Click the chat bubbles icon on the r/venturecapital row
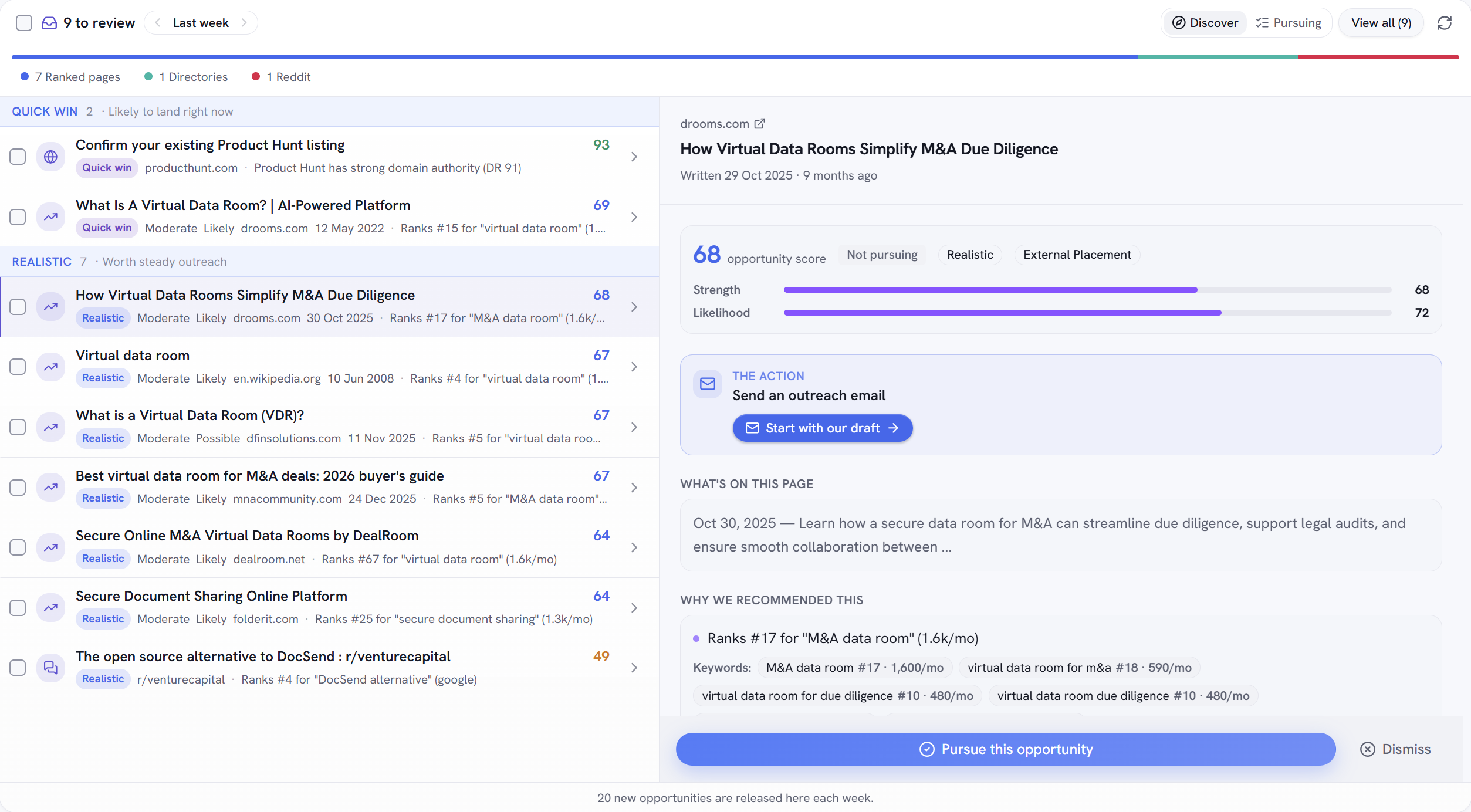Viewport: 1471px width, 812px height. coord(51,668)
